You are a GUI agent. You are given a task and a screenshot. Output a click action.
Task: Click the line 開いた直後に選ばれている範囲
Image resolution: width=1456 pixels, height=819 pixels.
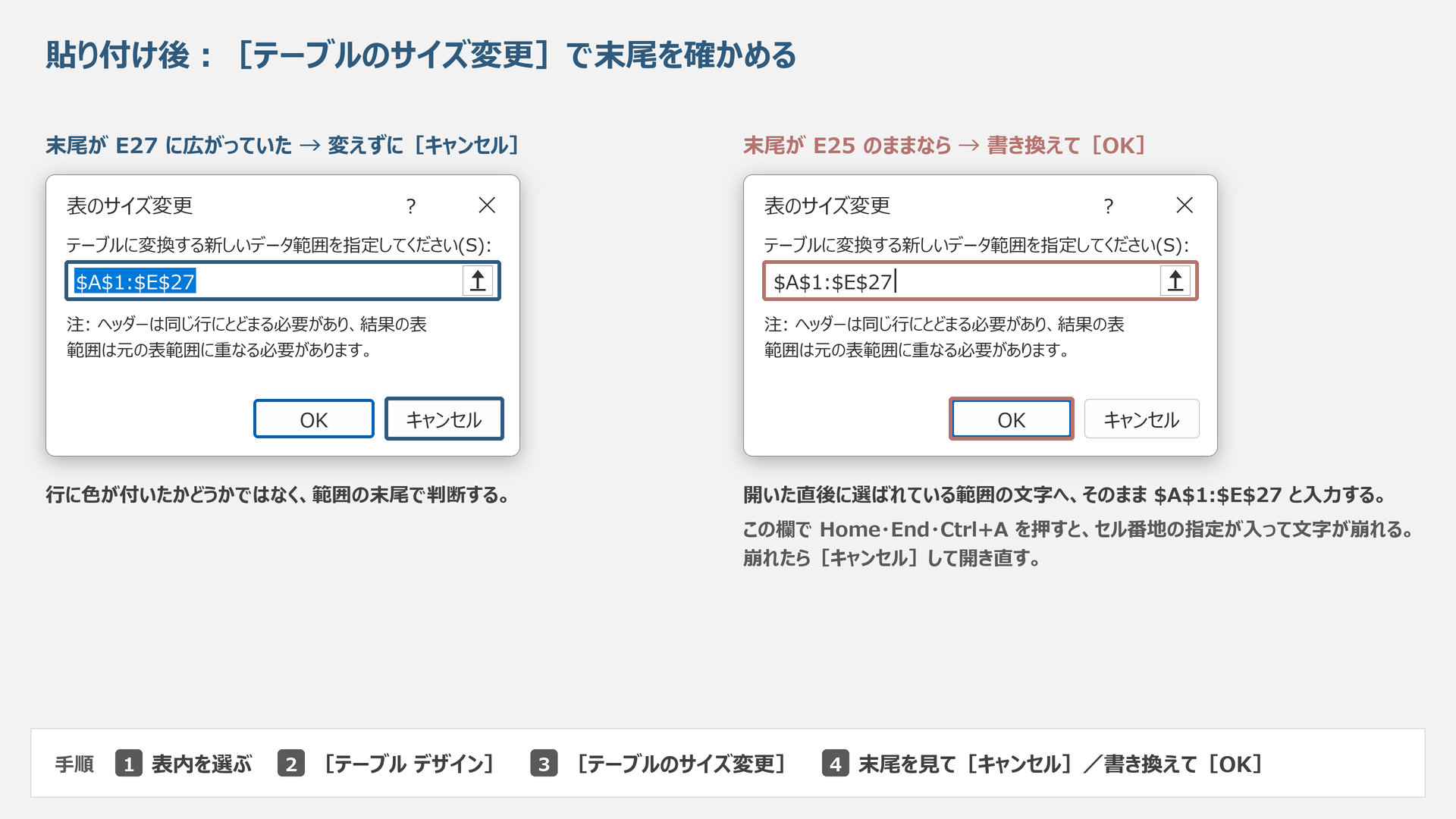[1065, 495]
